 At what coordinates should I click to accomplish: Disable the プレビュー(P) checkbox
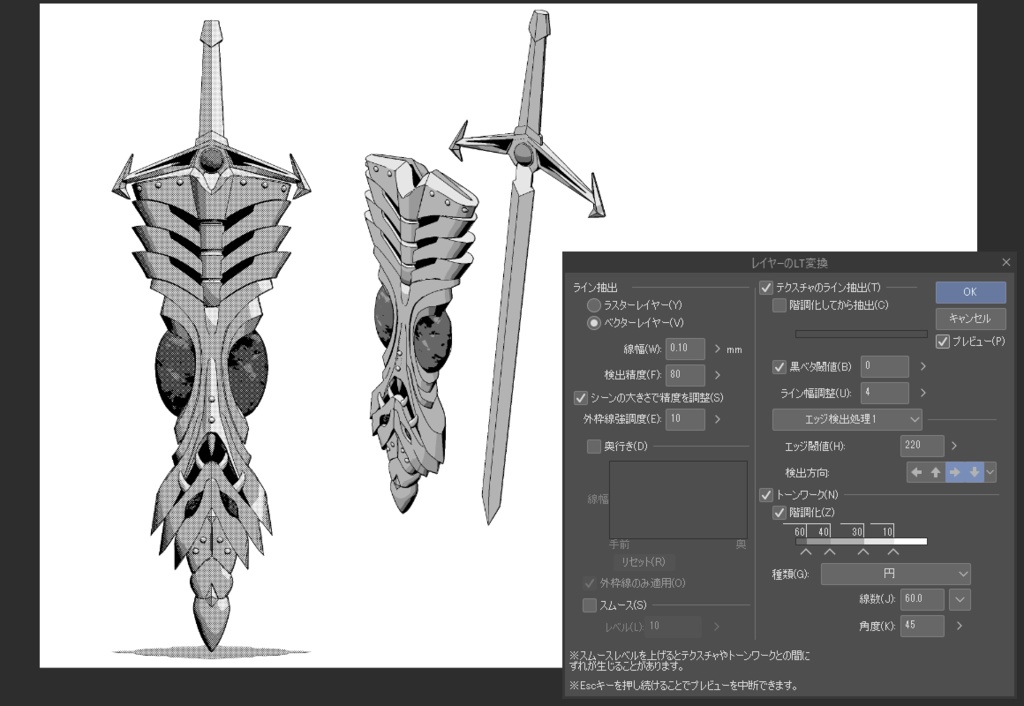[941, 340]
